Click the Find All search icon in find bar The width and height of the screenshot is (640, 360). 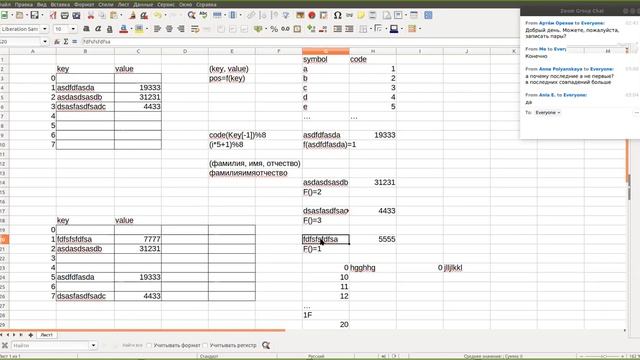point(266,345)
